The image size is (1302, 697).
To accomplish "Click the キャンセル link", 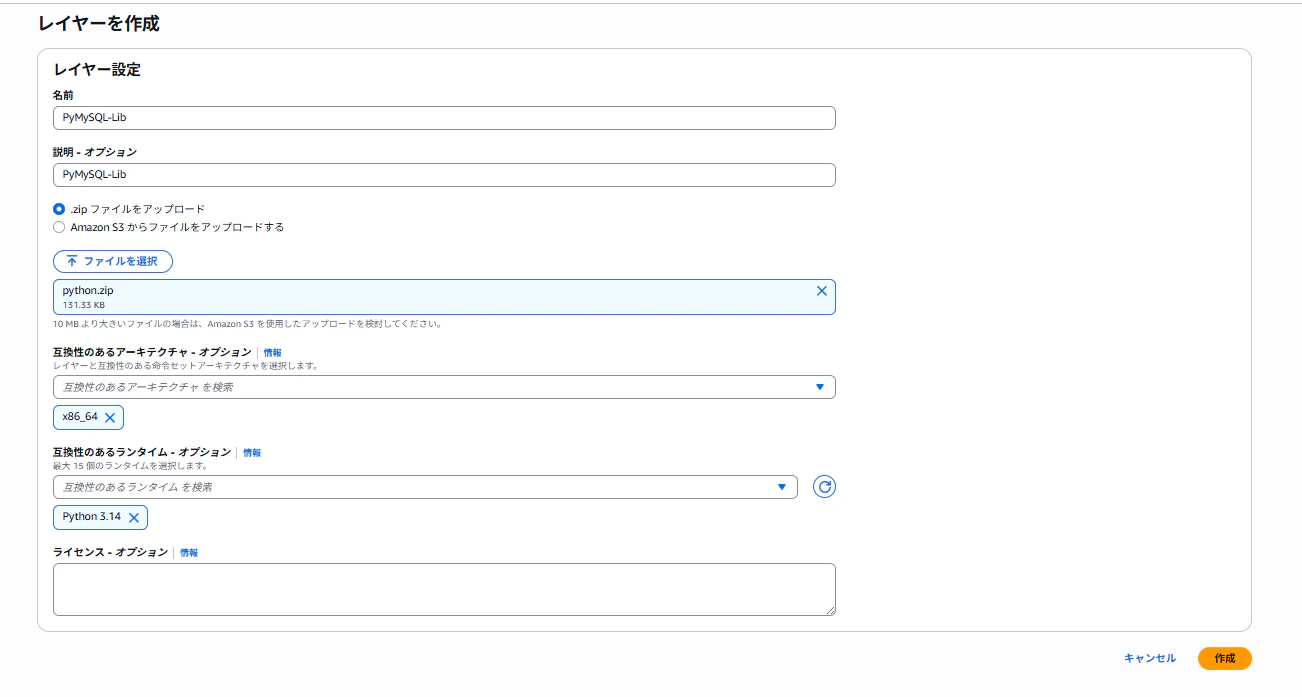I will tap(1150, 658).
